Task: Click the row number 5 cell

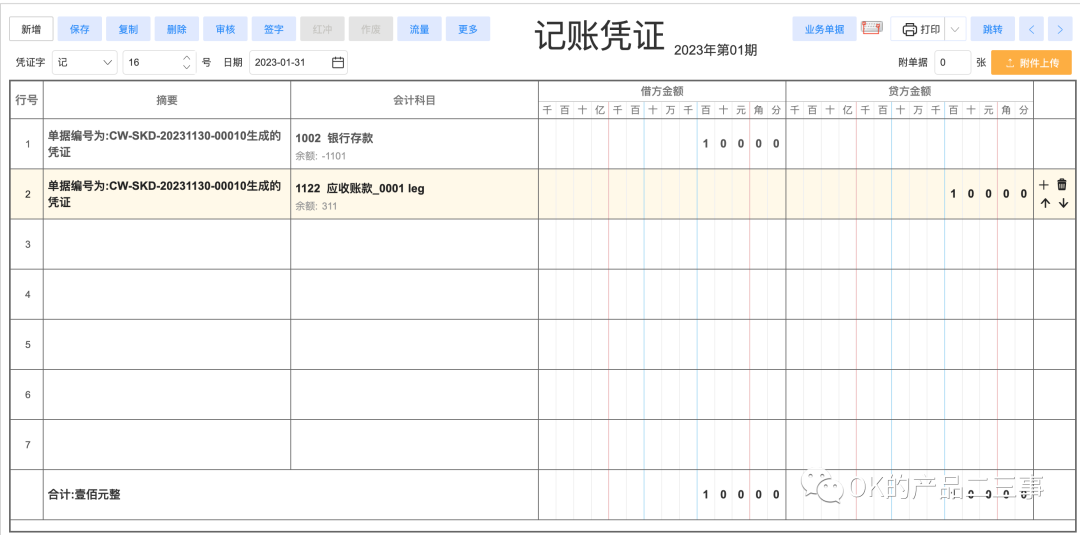Action: (27, 344)
